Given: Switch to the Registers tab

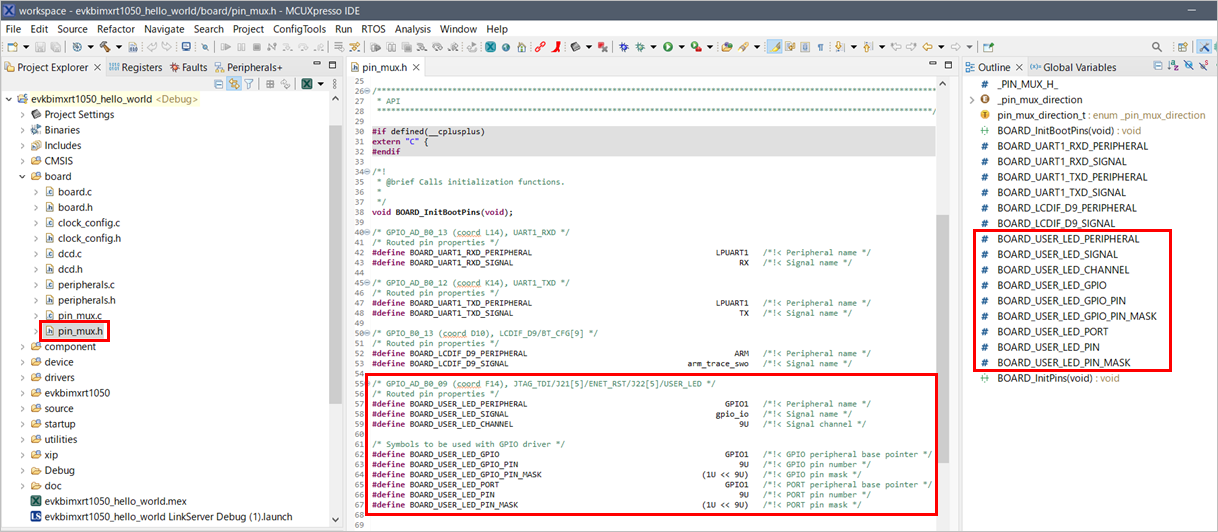Looking at the screenshot, I should coord(134,67).
